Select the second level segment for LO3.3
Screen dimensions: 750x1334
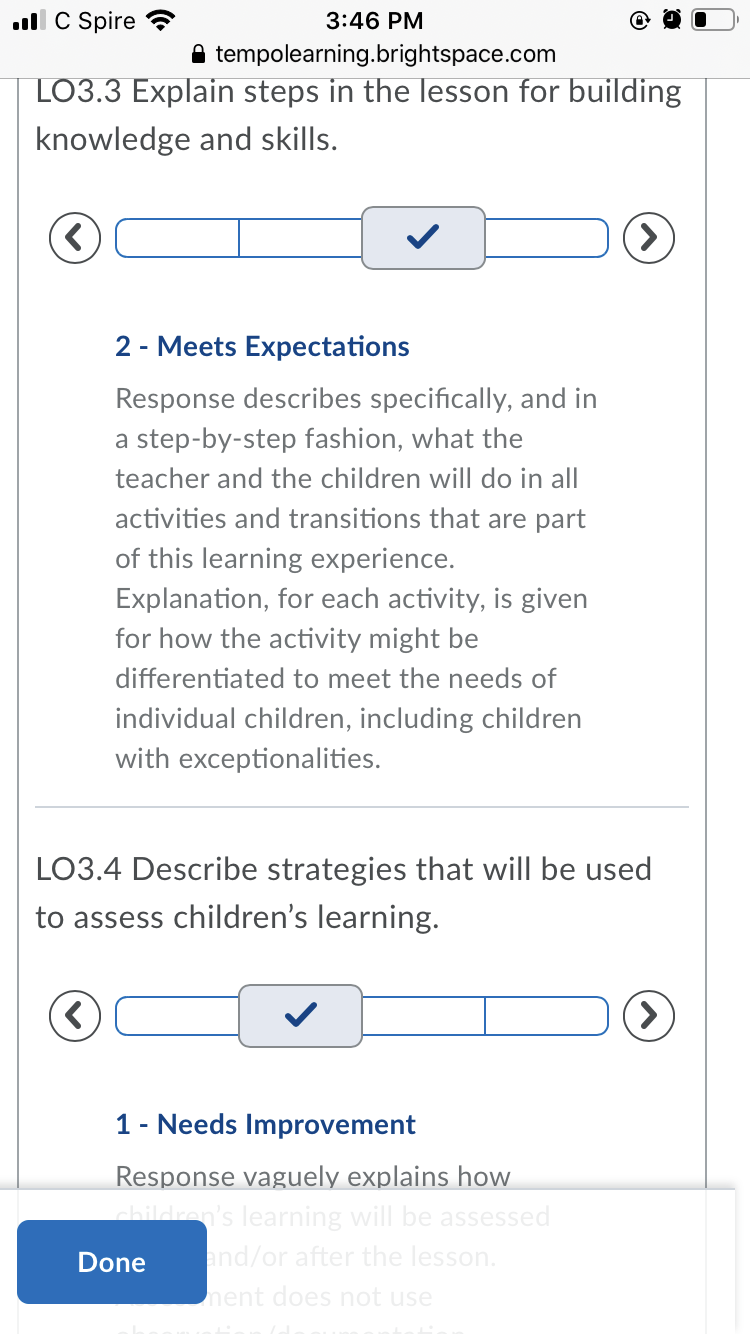(301, 238)
